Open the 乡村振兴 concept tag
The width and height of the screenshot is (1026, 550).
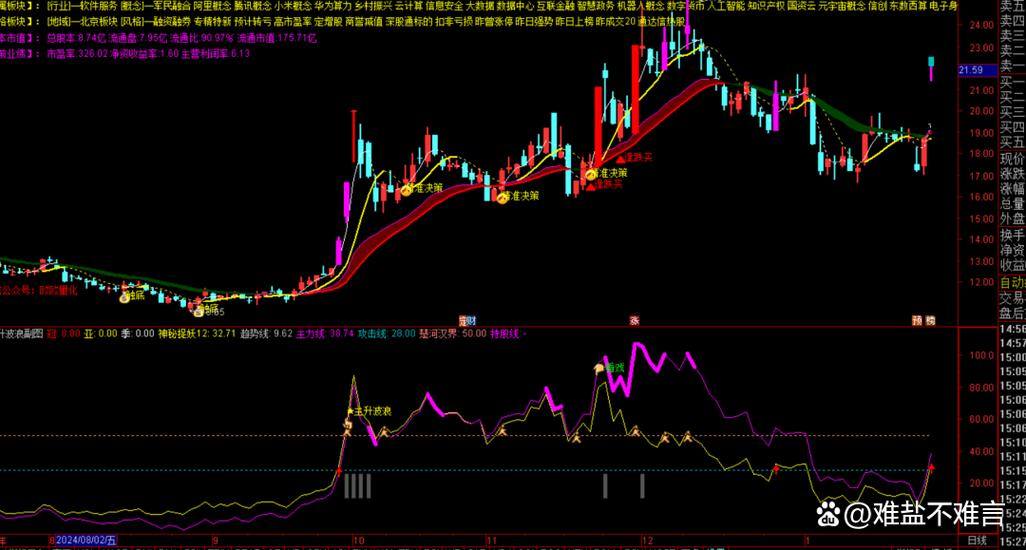[x=373, y=6]
